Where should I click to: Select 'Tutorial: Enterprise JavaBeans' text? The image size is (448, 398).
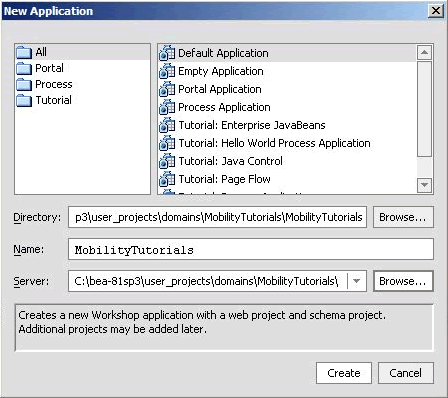[x=252, y=125]
